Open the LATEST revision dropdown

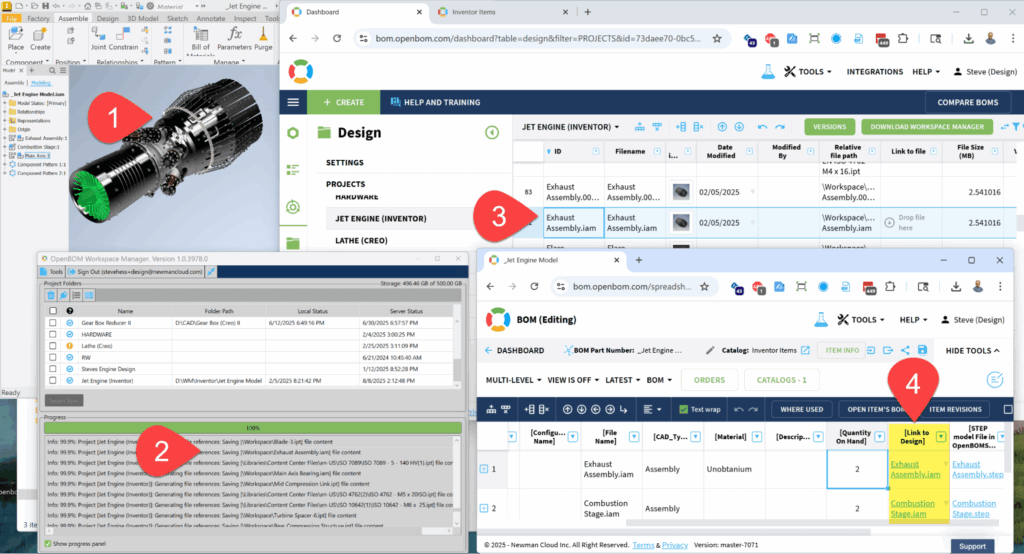click(622, 380)
